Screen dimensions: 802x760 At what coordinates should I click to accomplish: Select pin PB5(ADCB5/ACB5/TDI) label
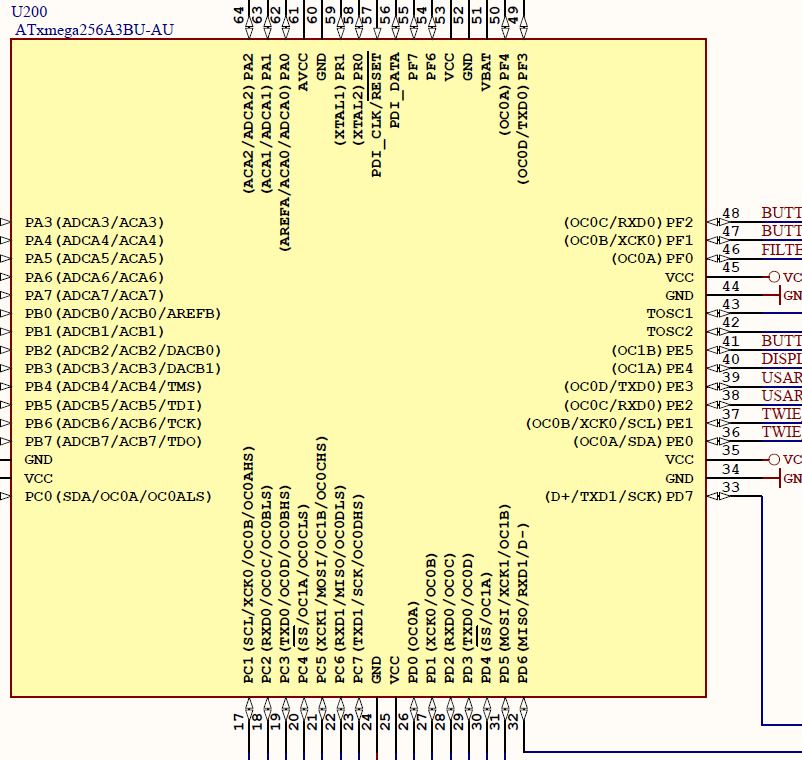point(114,405)
